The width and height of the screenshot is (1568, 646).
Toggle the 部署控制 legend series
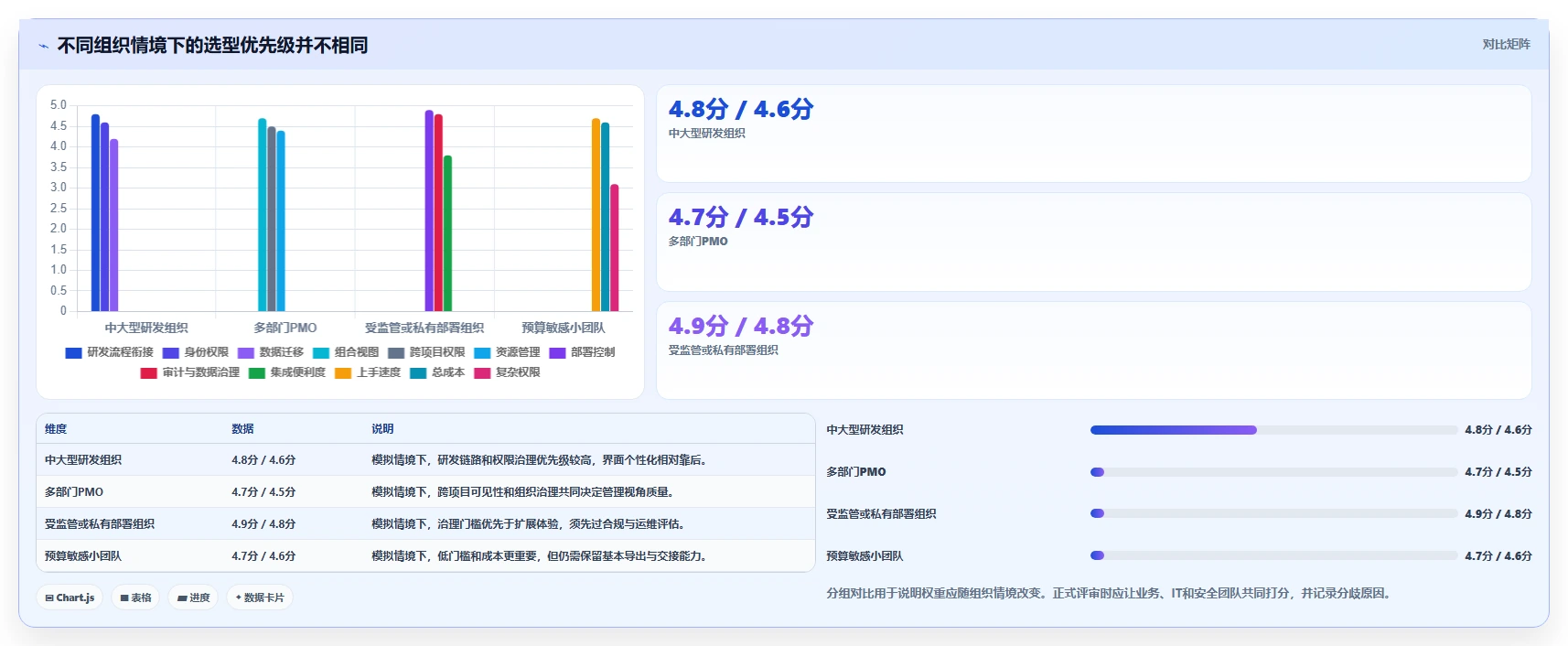pyautogui.click(x=582, y=352)
